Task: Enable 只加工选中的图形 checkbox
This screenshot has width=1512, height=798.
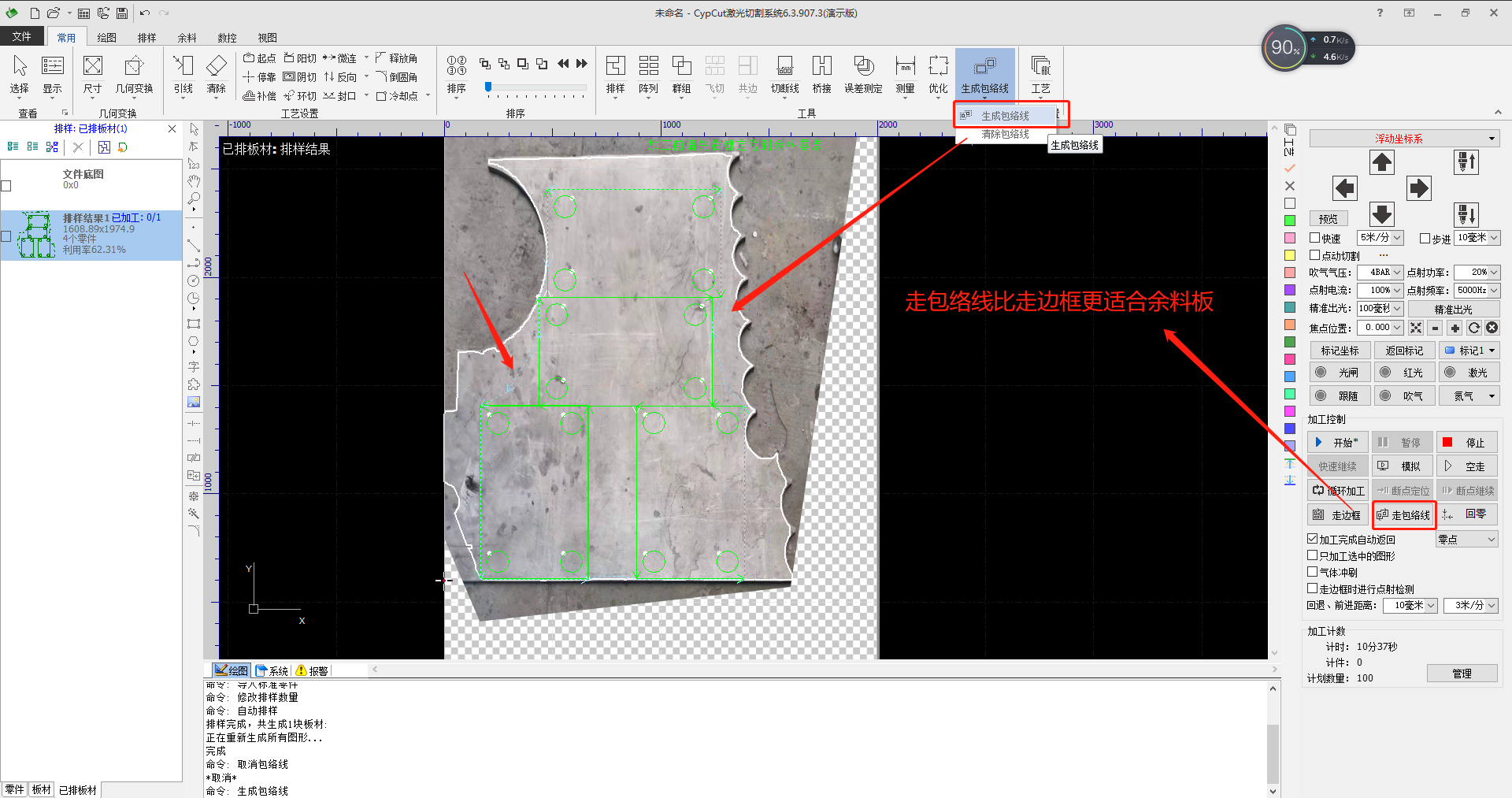Action: [1313, 555]
